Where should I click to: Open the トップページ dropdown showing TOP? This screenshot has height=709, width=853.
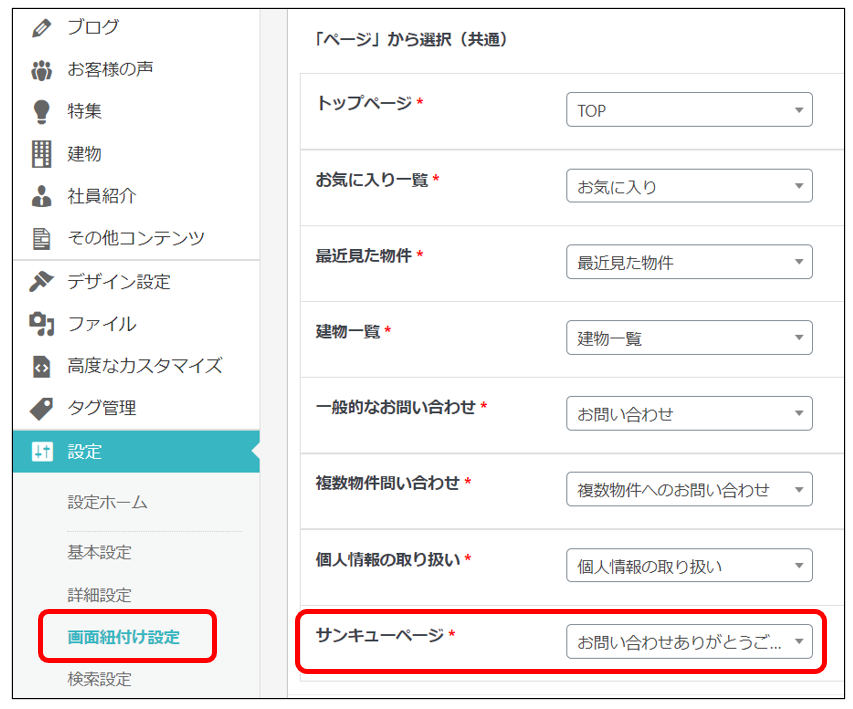689,111
